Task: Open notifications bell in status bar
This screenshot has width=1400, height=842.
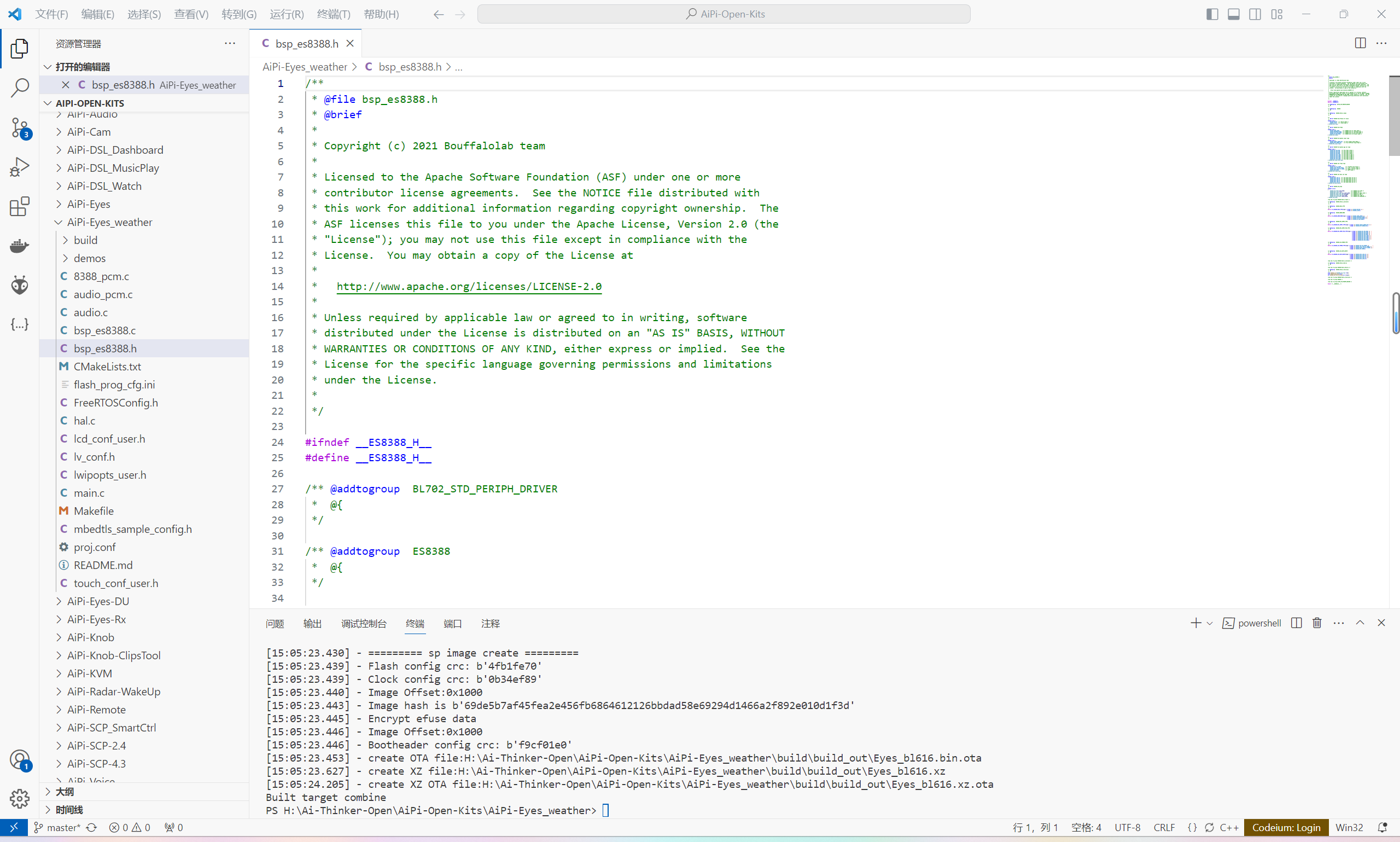Action: pyautogui.click(x=1382, y=827)
